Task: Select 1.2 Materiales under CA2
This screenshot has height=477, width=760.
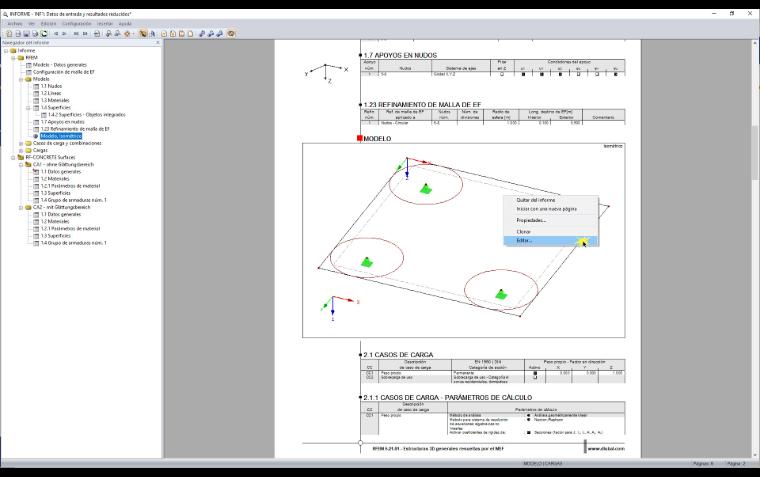Action: pos(55,221)
